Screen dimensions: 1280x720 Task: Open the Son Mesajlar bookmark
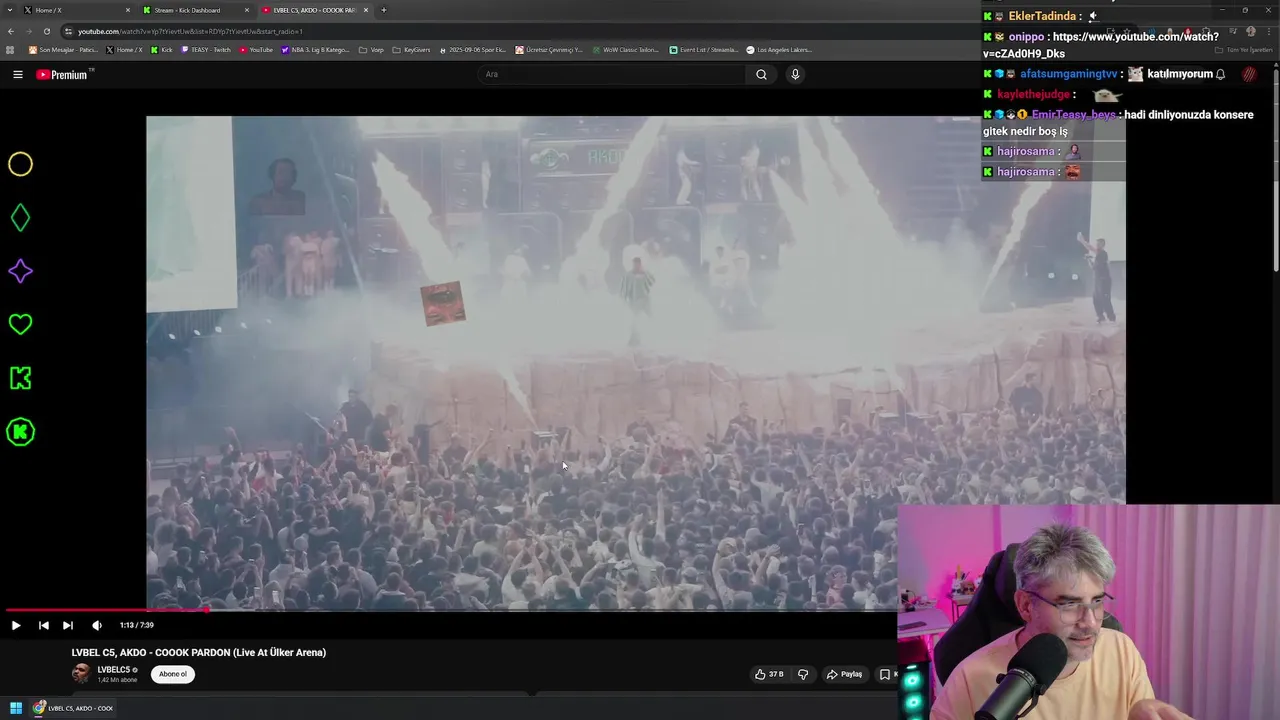click(63, 49)
